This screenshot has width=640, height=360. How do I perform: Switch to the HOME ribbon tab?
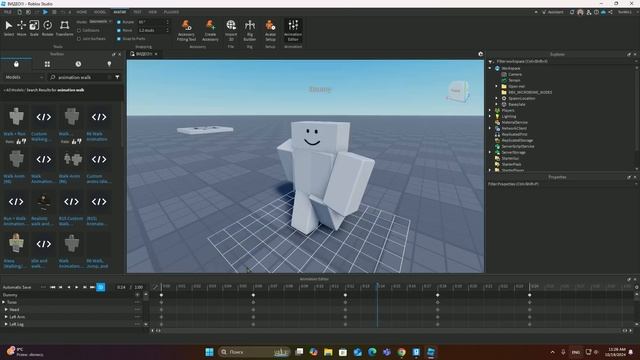82,12
